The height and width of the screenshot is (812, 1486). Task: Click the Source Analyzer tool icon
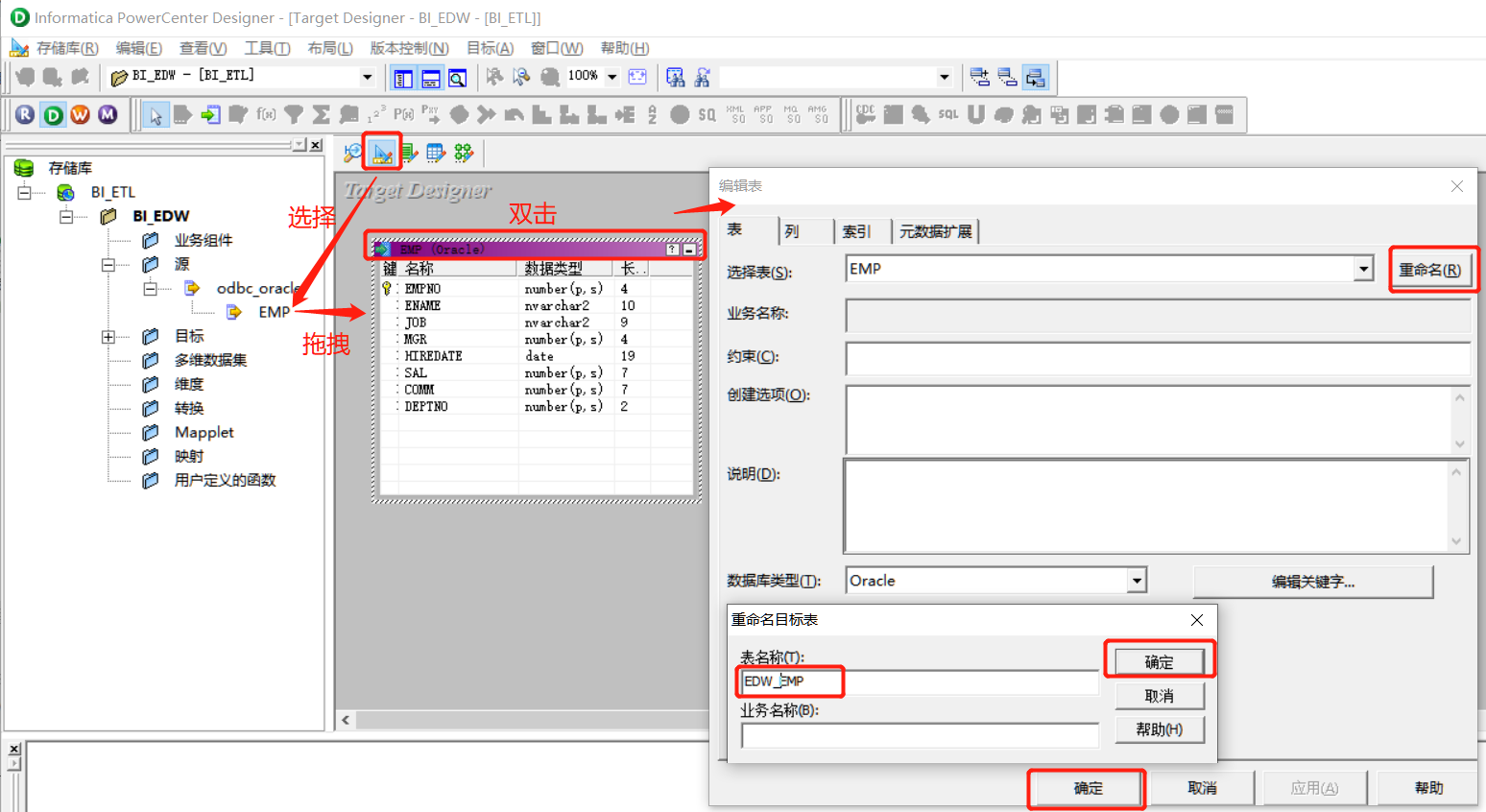354,153
